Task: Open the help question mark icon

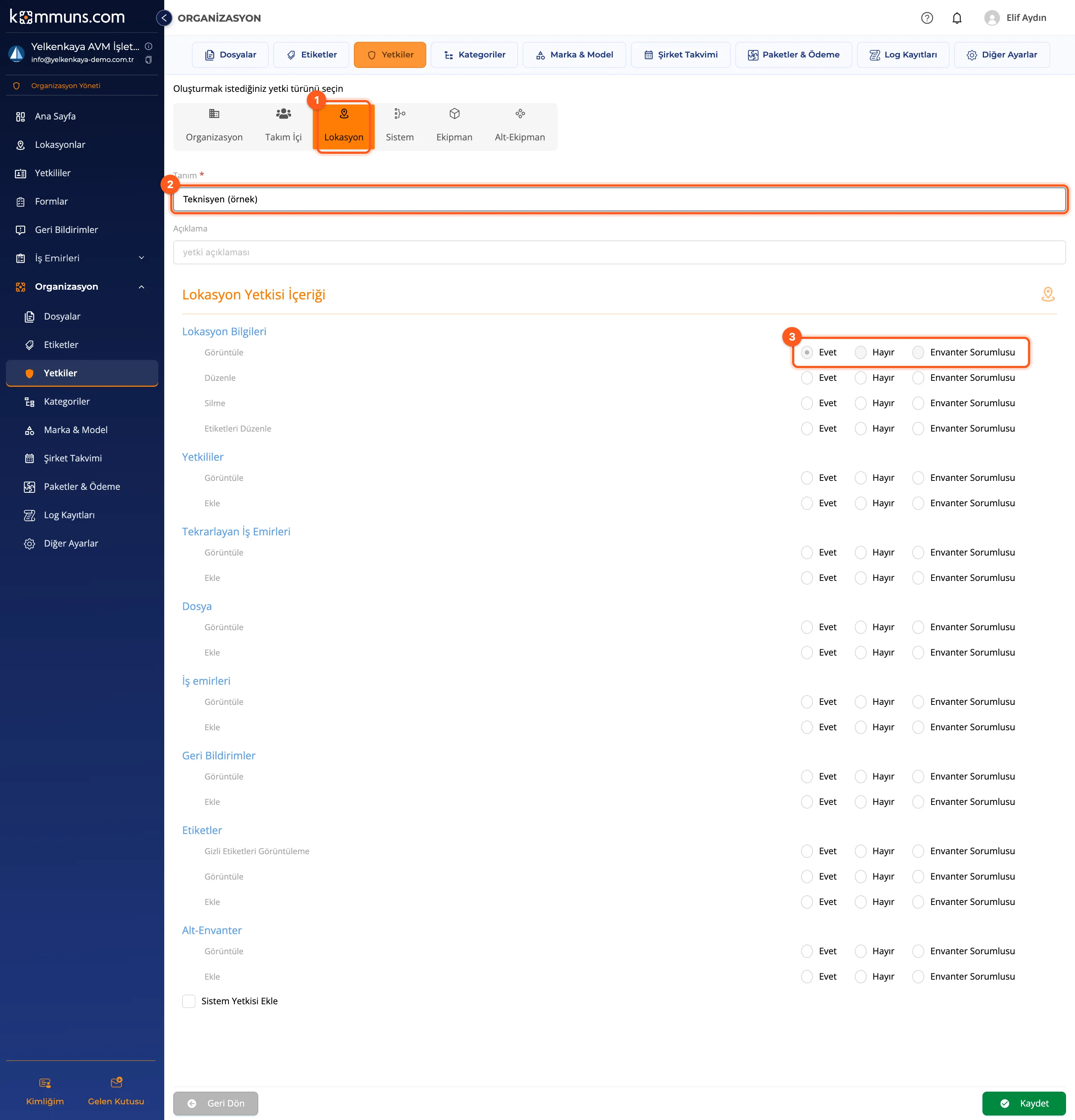Action: 926,18
